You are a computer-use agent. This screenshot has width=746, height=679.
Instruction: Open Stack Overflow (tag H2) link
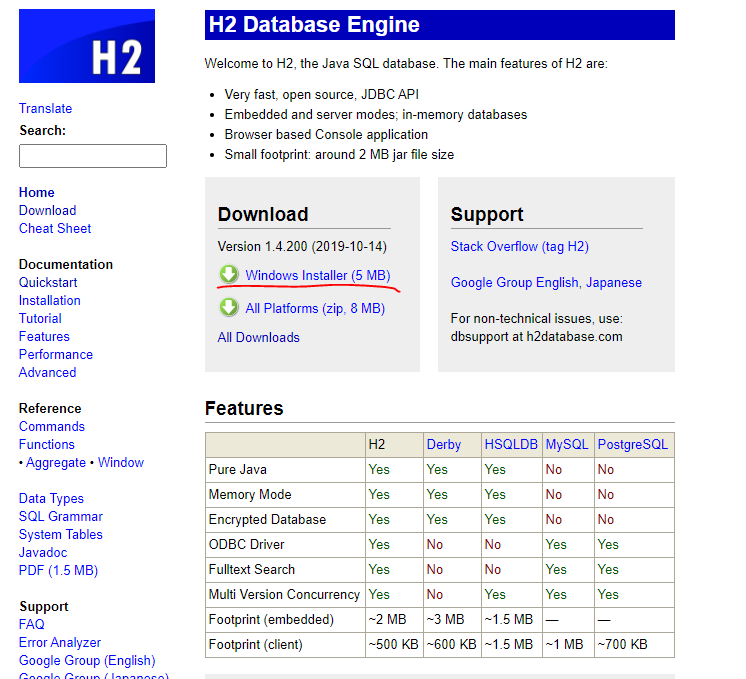(520, 246)
